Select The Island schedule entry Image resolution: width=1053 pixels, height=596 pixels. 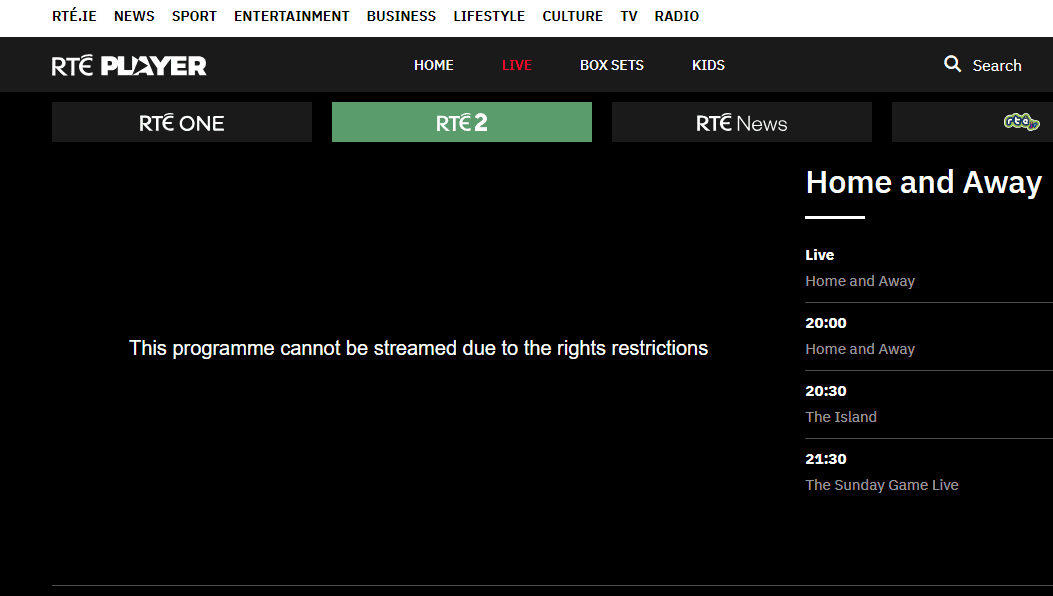pyautogui.click(x=929, y=404)
